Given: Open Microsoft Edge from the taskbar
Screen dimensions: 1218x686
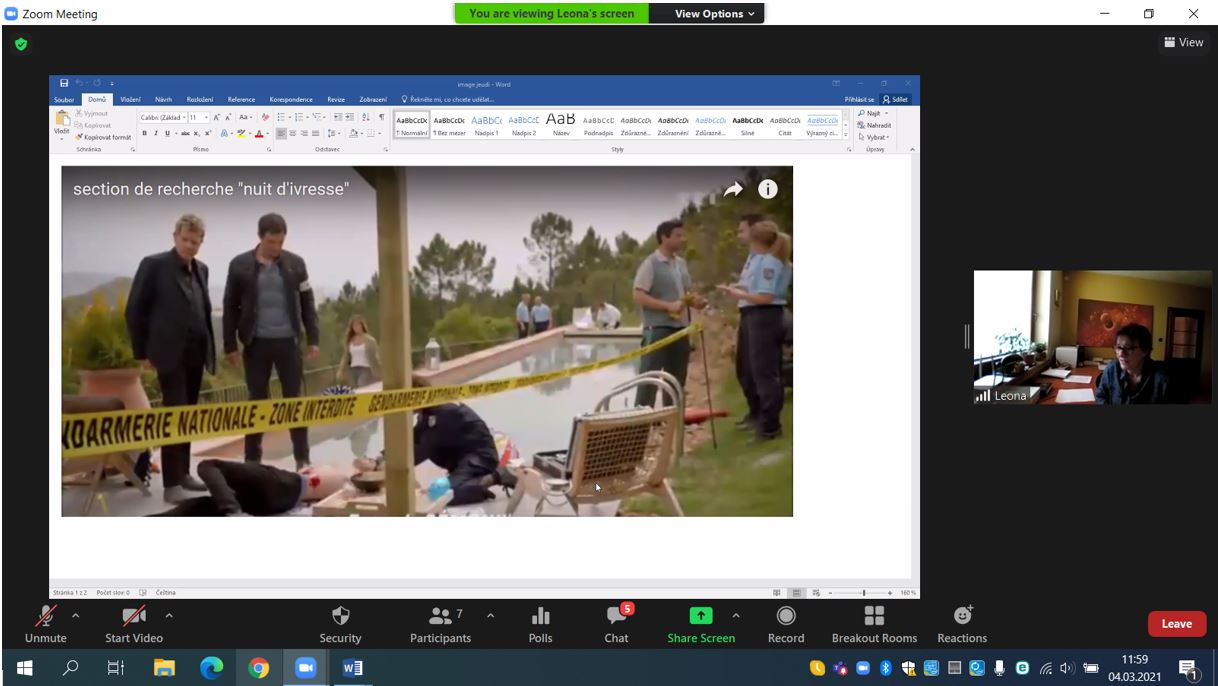Looking at the screenshot, I should tap(211, 668).
